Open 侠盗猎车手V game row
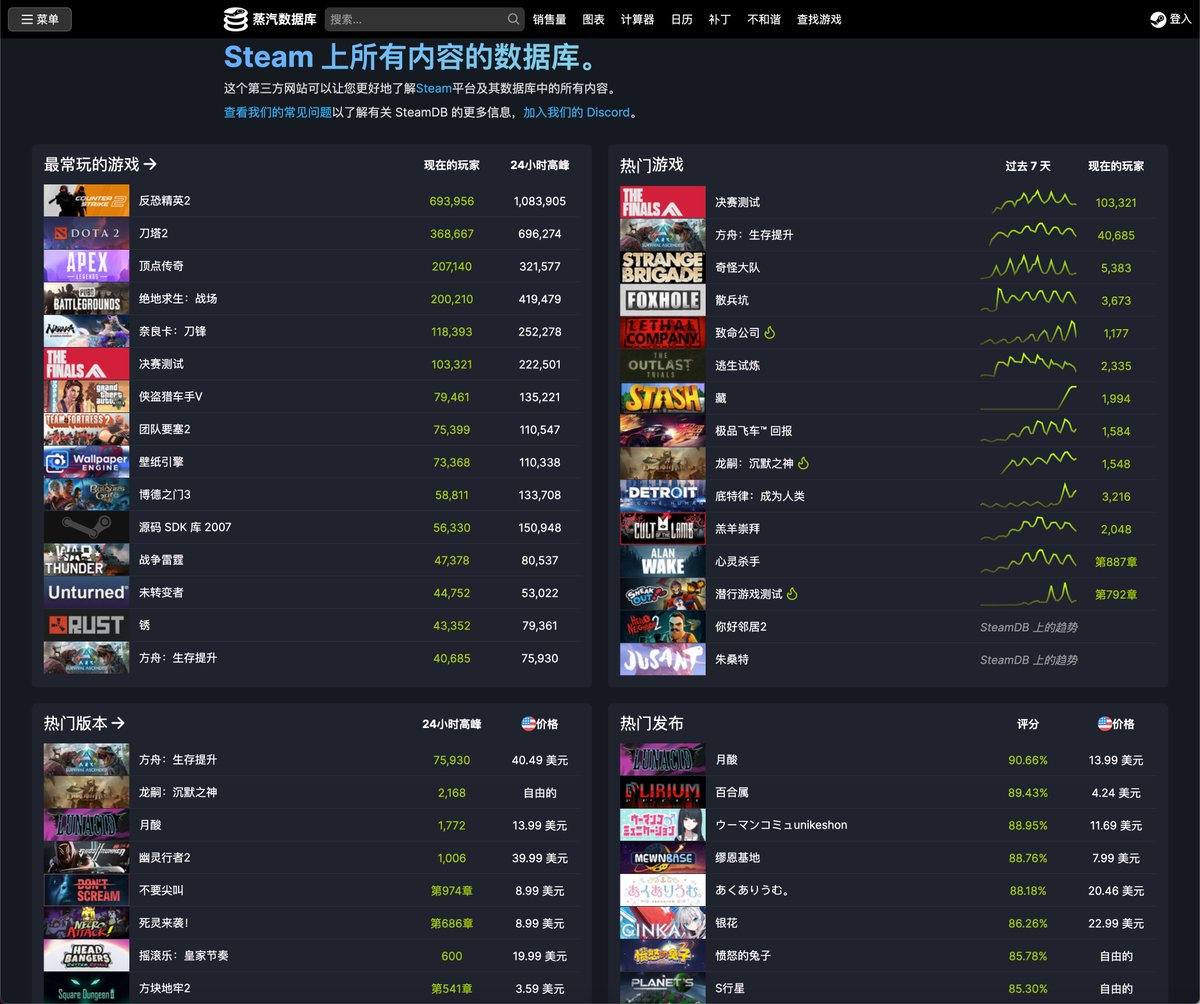The height and width of the screenshot is (1004, 1200). (312, 397)
